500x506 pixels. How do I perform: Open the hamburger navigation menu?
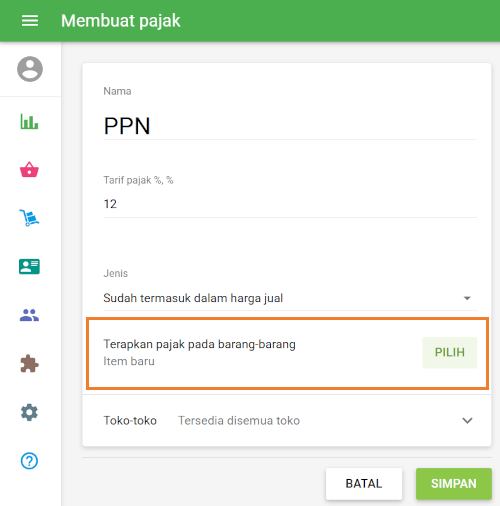pos(30,21)
